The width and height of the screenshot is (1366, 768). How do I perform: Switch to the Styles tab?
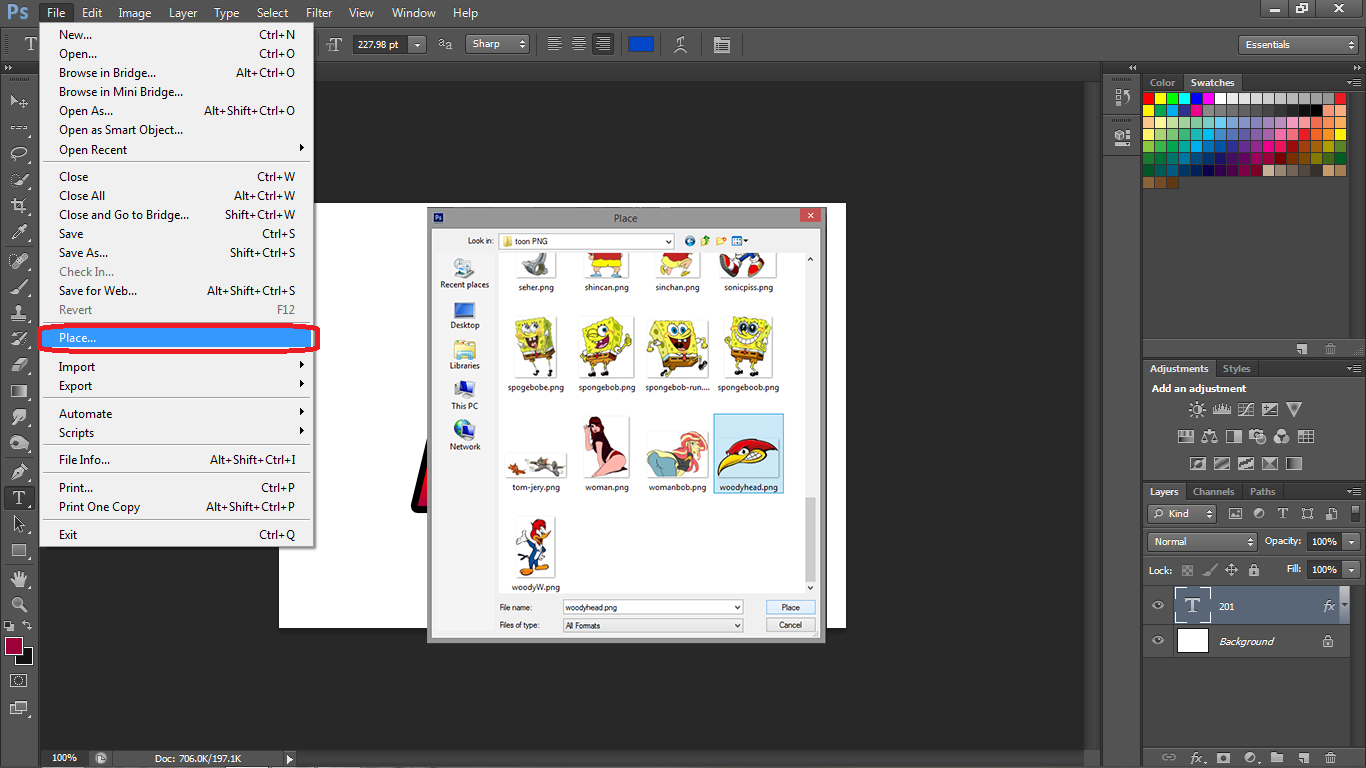click(1237, 369)
